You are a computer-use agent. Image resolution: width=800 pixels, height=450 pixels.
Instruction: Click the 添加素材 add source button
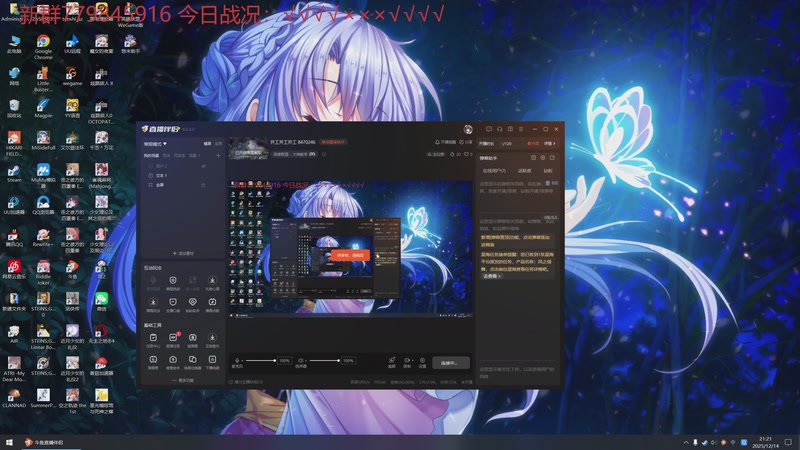click(x=183, y=253)
